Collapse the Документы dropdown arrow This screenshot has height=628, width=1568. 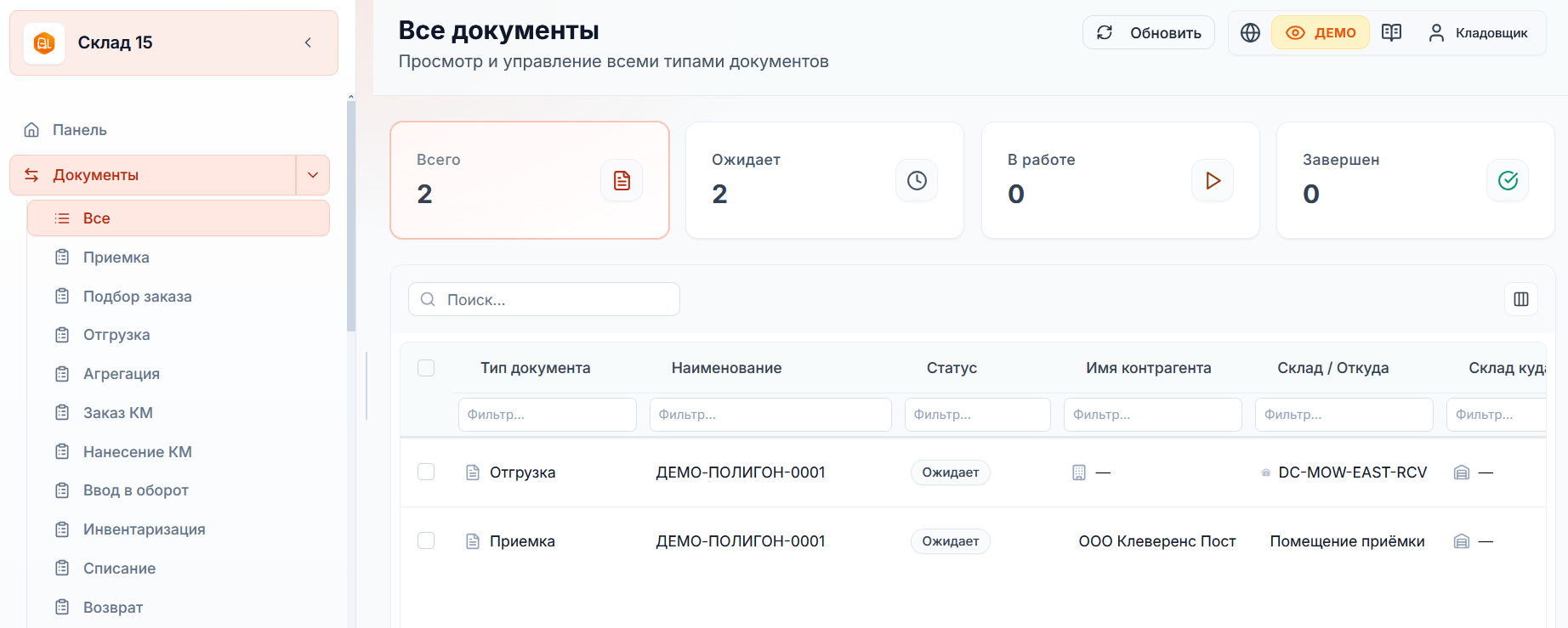click(x=313, y=175)
